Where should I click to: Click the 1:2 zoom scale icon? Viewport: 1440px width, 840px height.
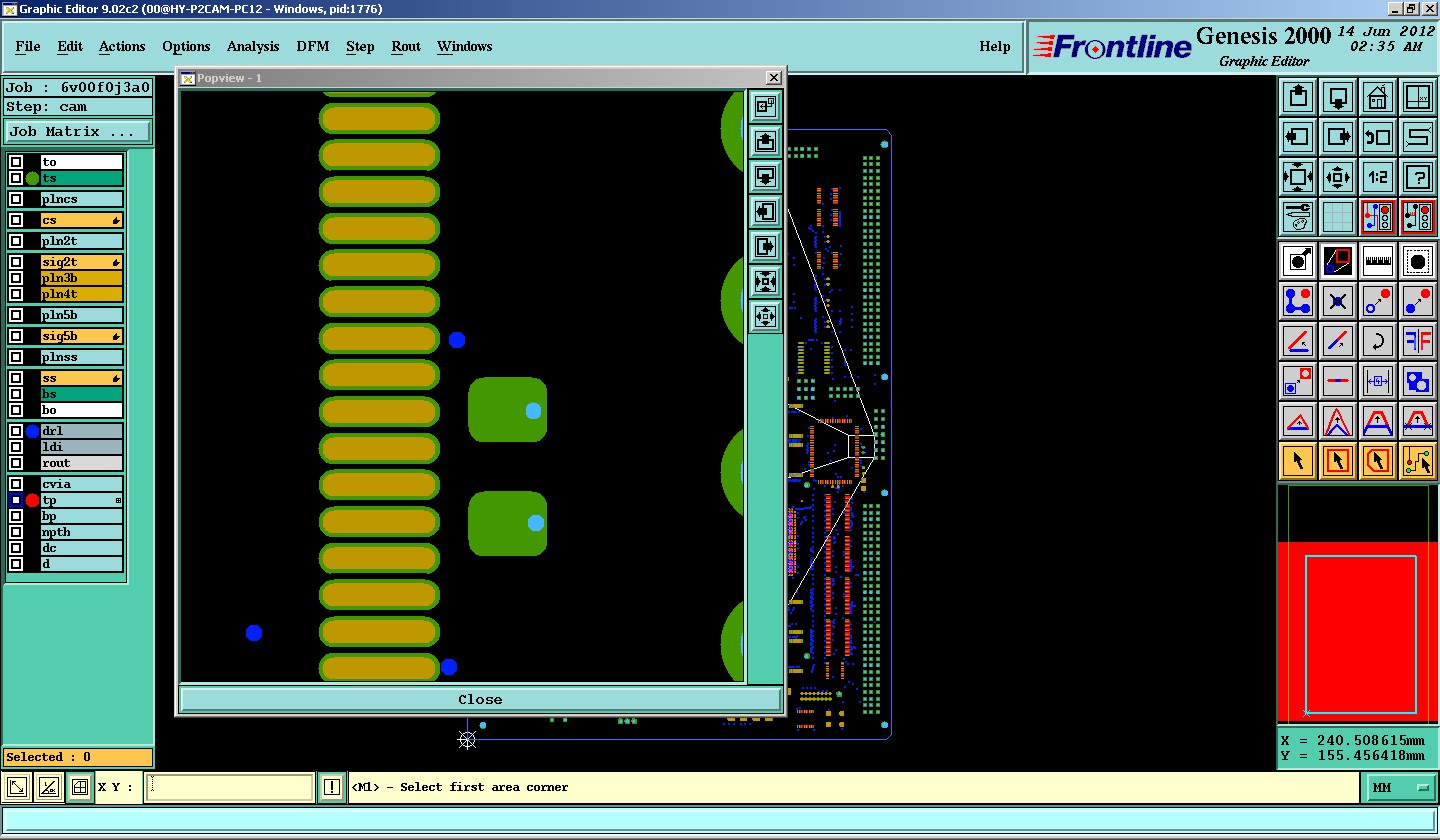1378,178
